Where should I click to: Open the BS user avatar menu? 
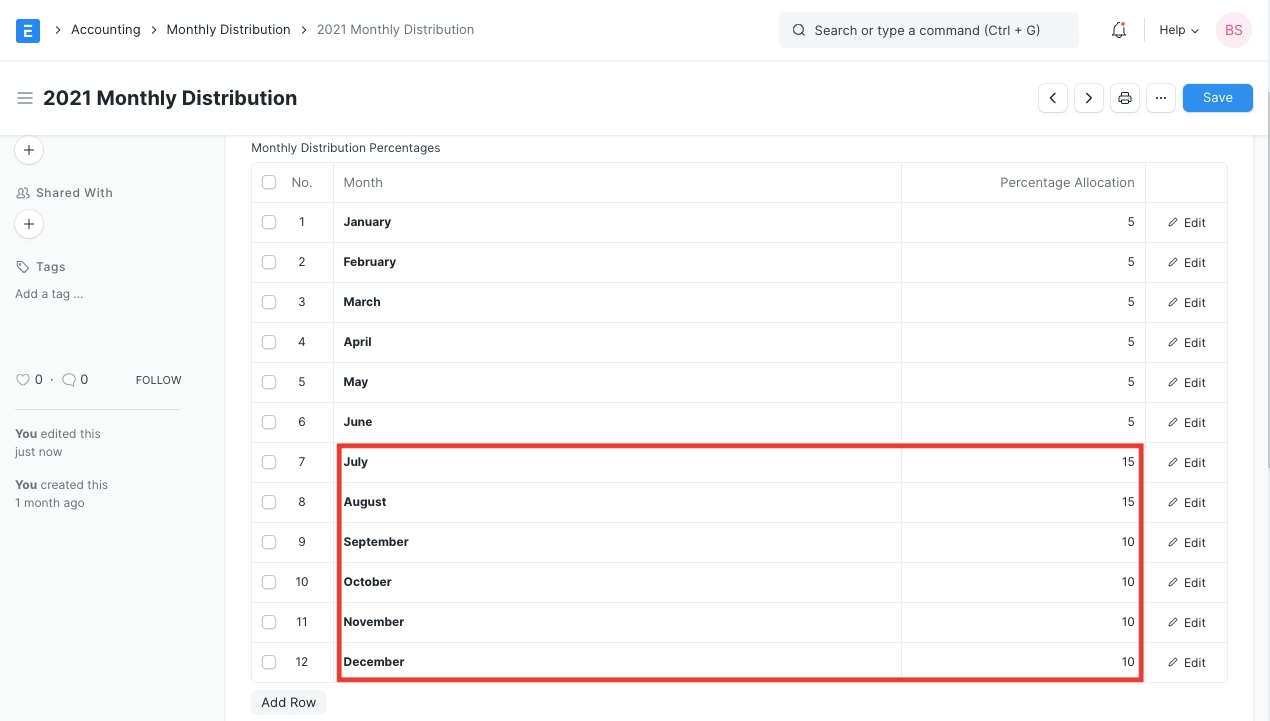tap(1233, 30)
